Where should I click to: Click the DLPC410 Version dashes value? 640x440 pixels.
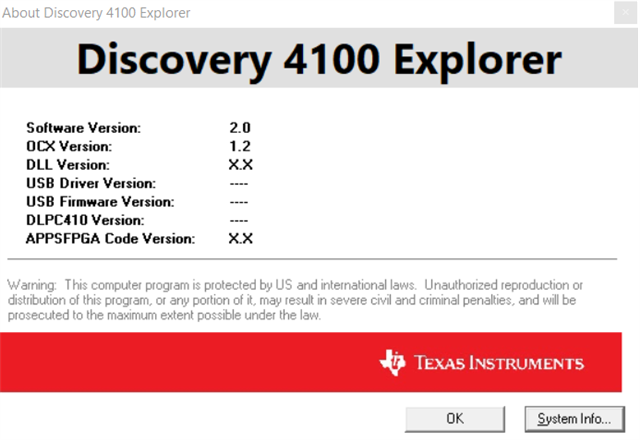coord(239,221)
